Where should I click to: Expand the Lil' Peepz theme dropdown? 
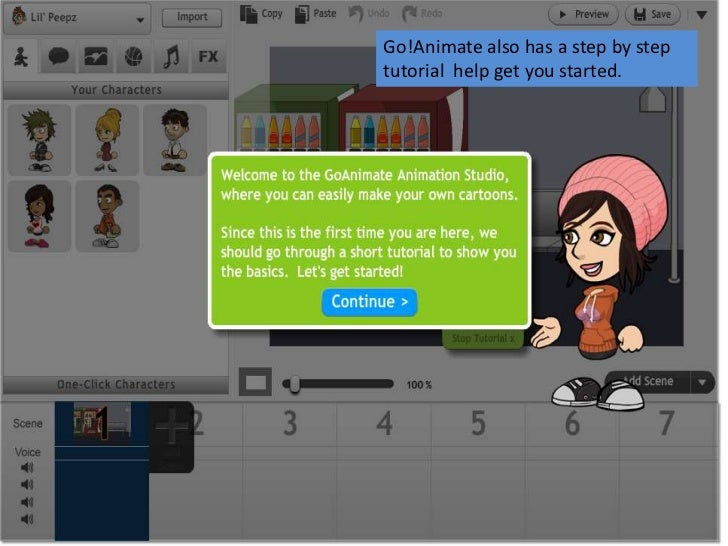click(77, 18)
